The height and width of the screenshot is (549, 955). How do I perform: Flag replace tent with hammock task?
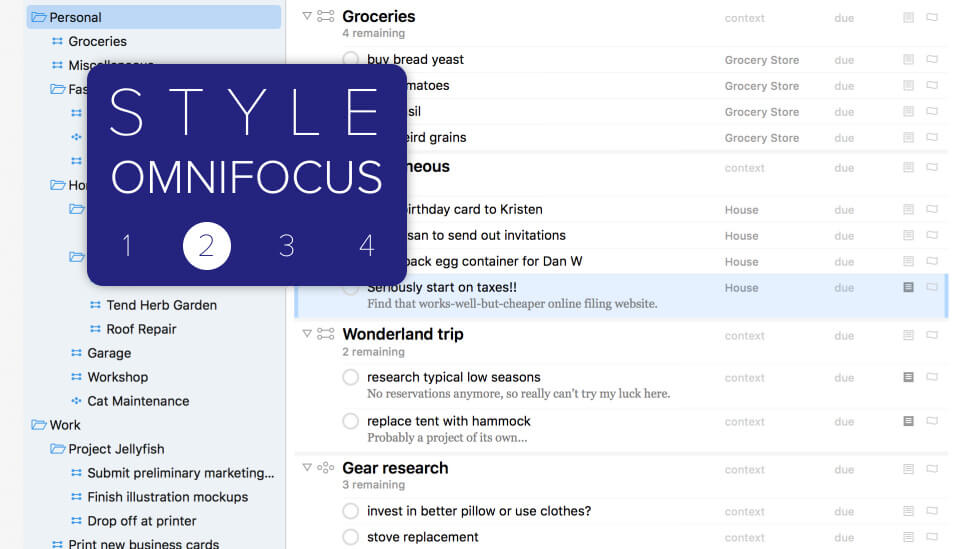point(932,421)
